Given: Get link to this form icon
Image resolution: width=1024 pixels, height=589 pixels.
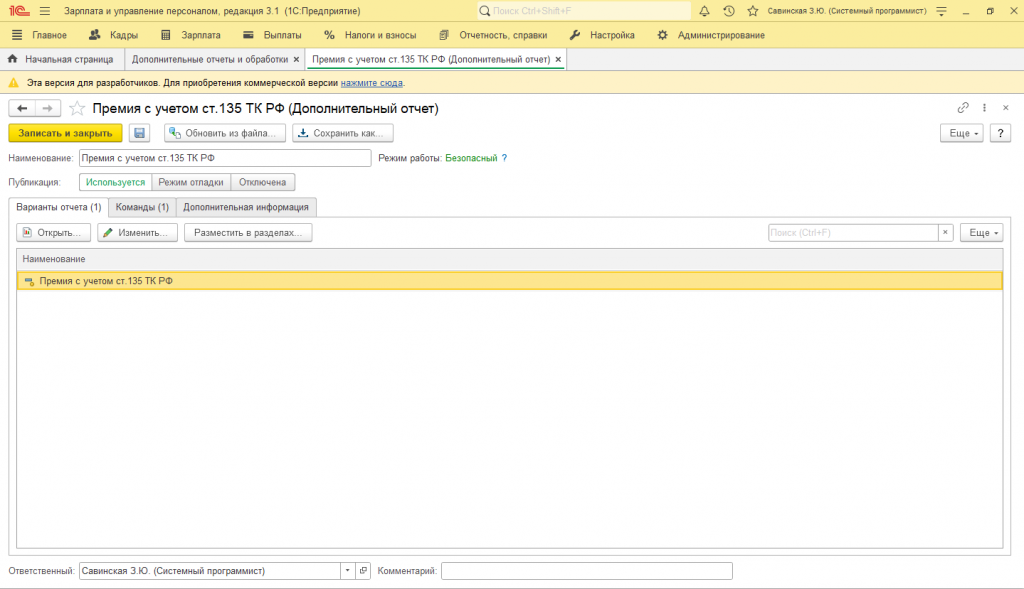Looking at the screenshot, I should [963, 108].
